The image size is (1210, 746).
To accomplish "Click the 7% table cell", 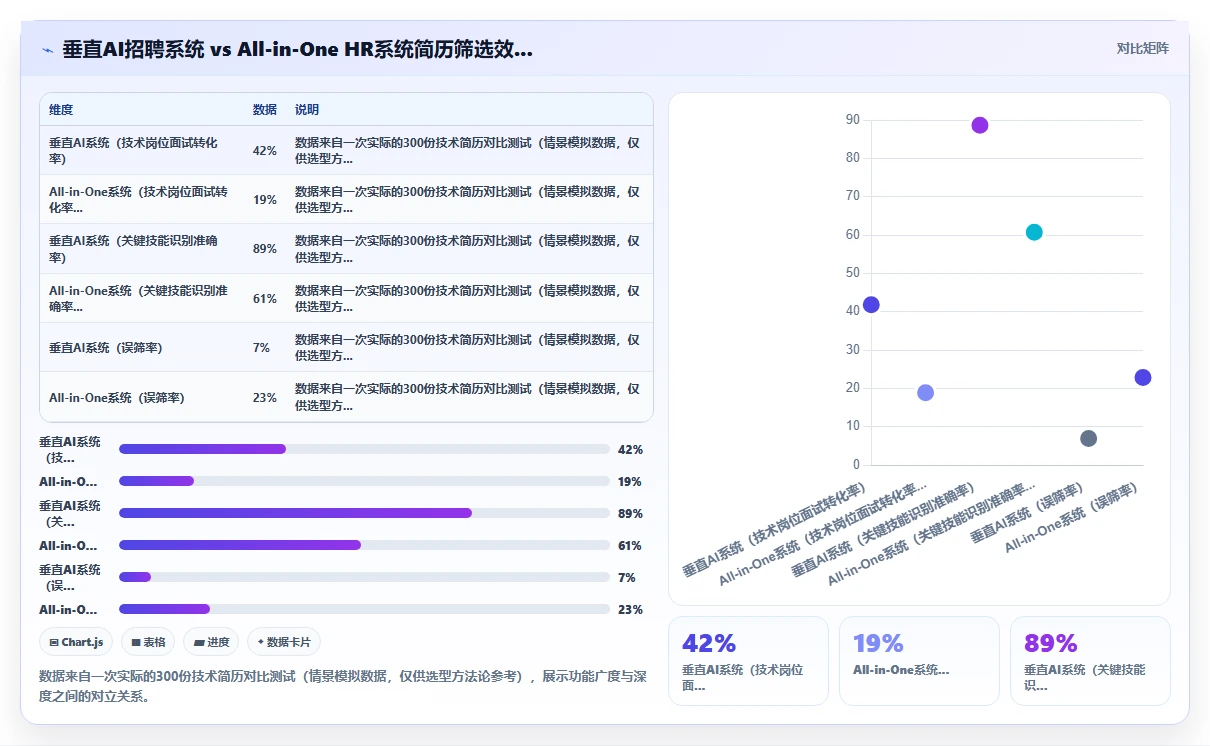I will 262,348.
